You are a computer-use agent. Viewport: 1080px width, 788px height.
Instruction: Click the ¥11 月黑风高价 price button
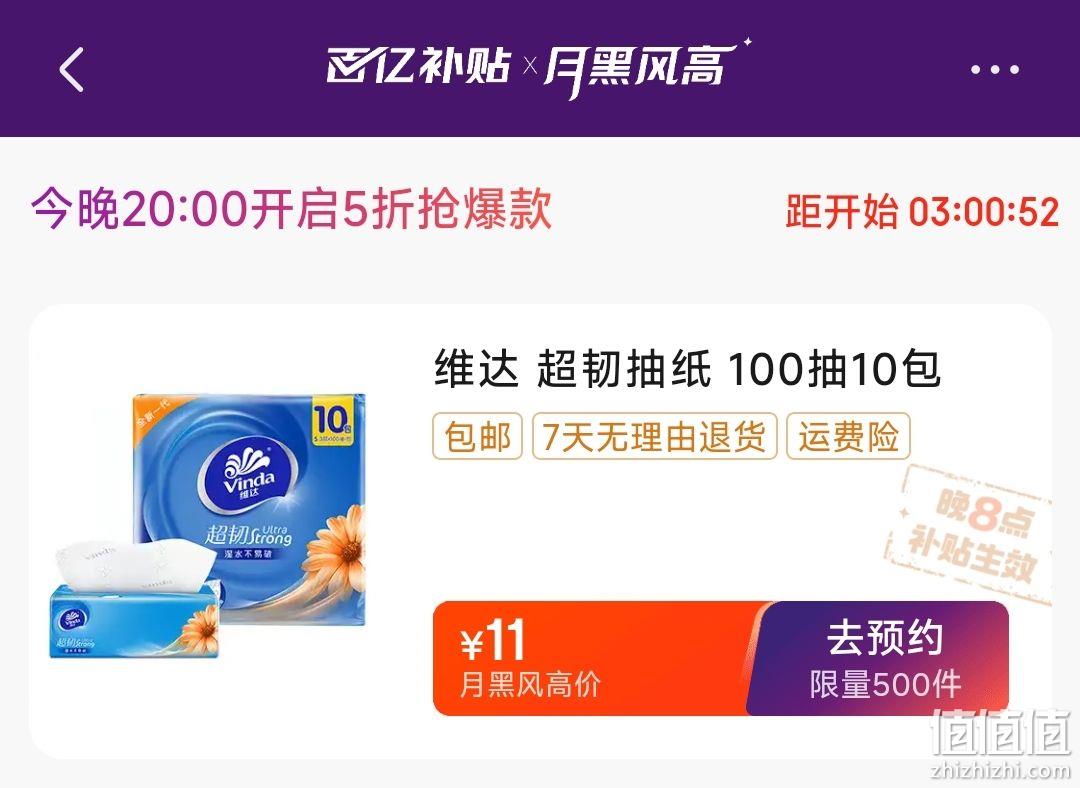[x=594, y=659]
